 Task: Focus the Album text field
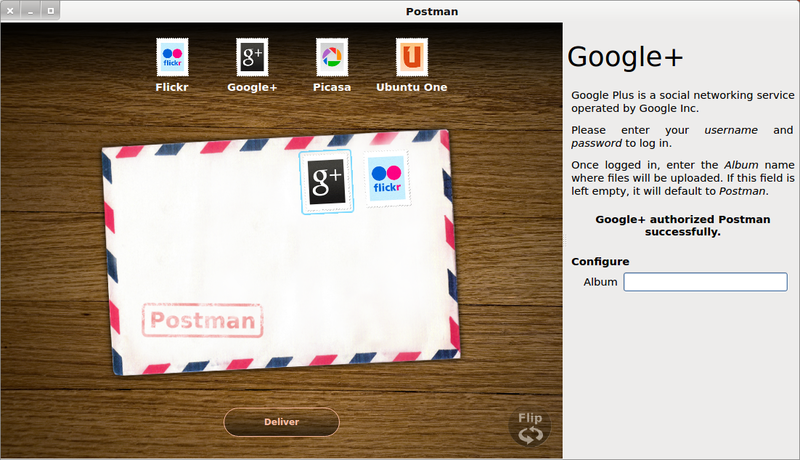(705, 282)
